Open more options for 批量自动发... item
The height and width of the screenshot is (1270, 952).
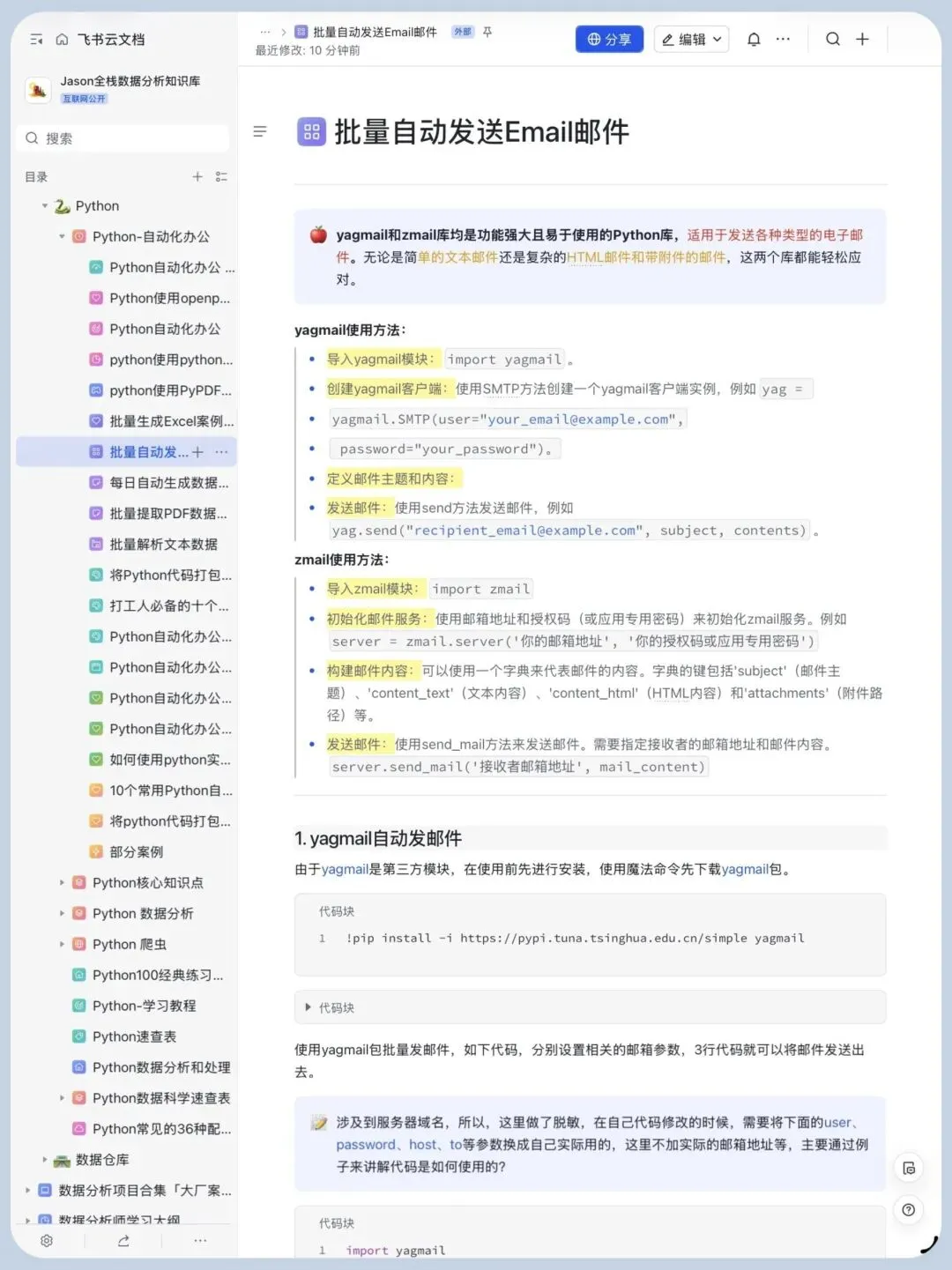(x=221, y=452)
